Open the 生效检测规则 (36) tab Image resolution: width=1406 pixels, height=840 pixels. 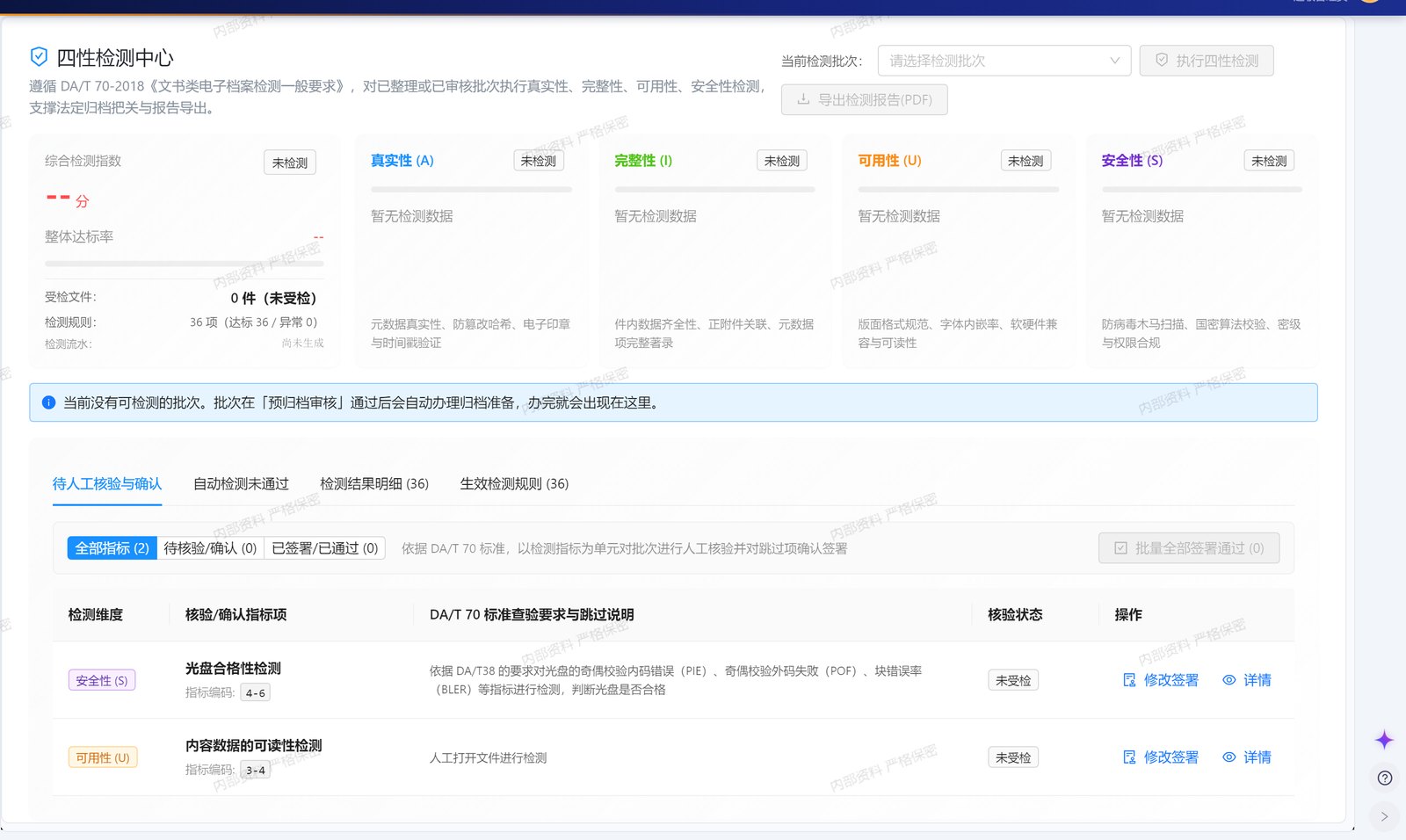point(514,484)
